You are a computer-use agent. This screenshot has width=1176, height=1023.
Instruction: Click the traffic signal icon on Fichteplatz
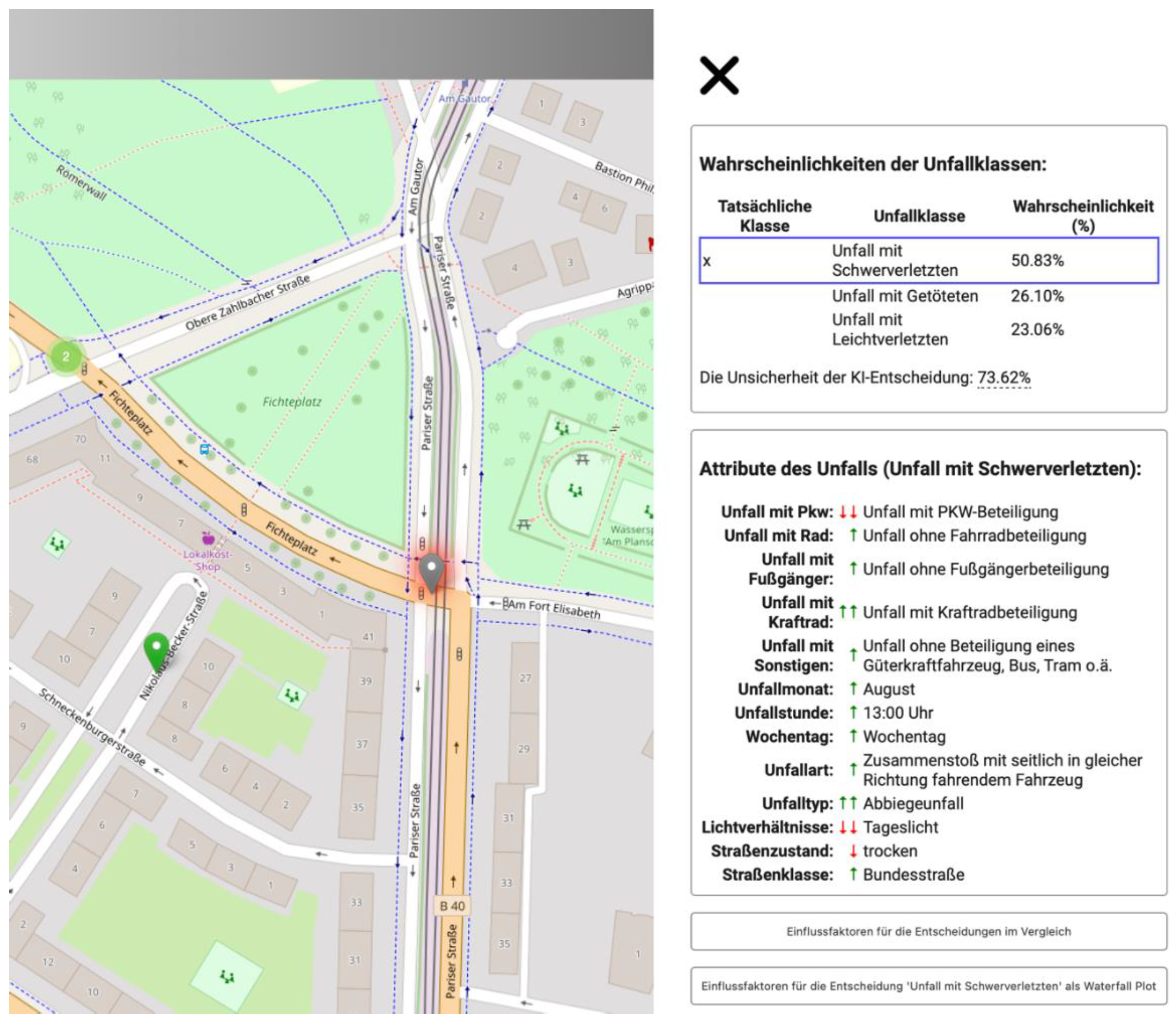coord(244,510)
